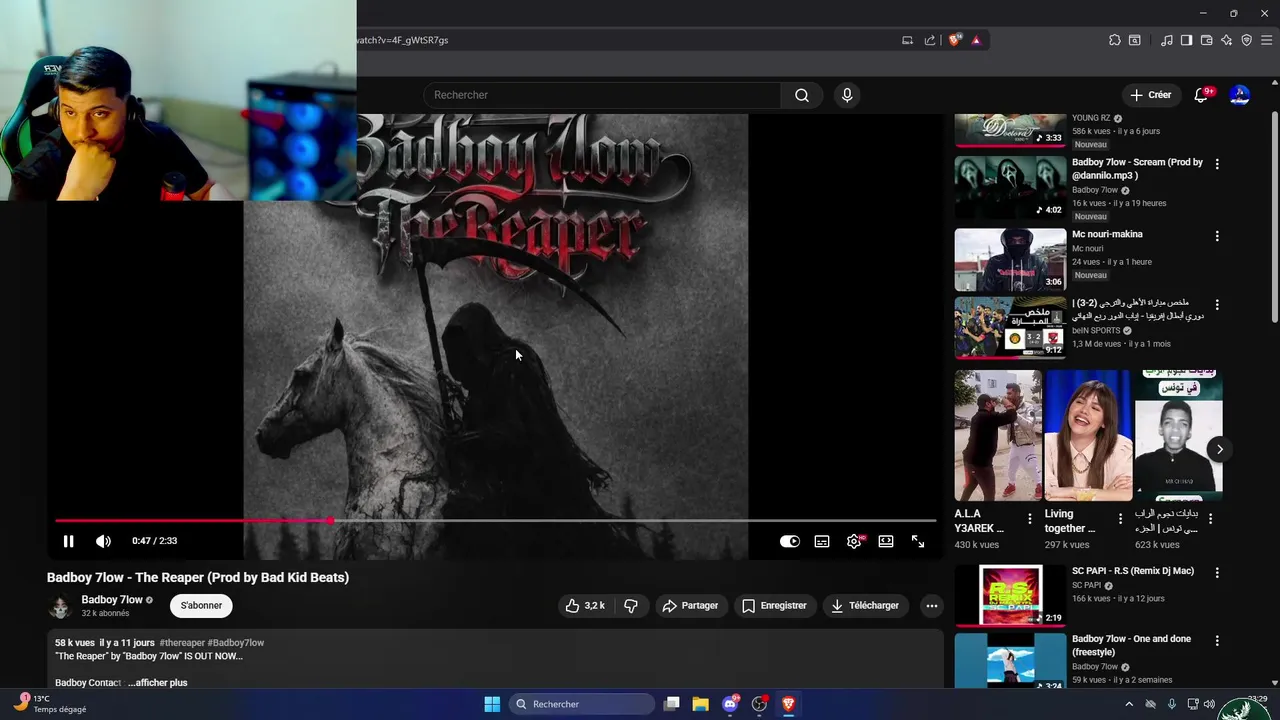Open Discord from the taskbar
This screenshot has width=1280, height=720.
(730, 704)
